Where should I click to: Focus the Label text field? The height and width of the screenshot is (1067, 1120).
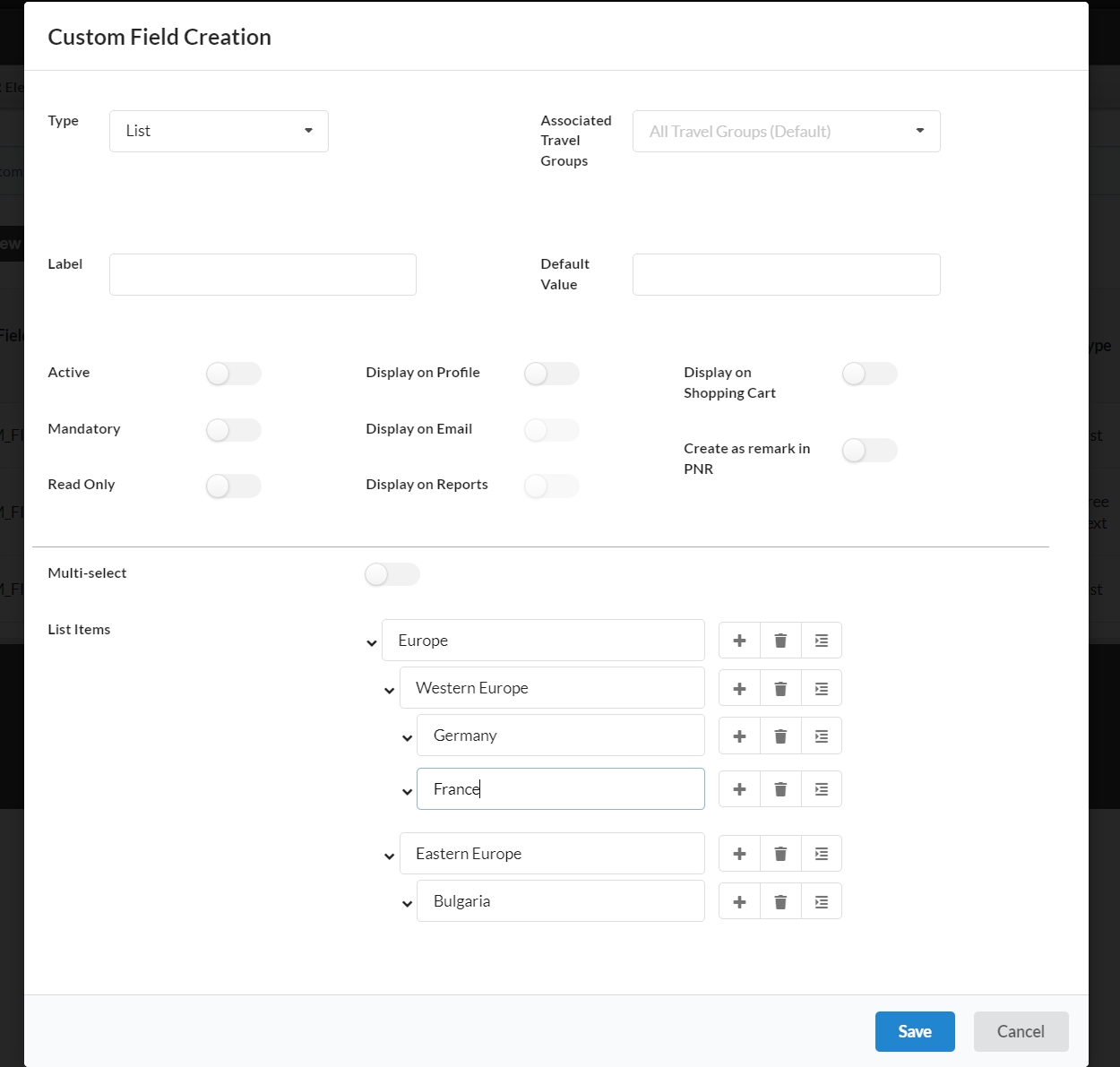263,274
